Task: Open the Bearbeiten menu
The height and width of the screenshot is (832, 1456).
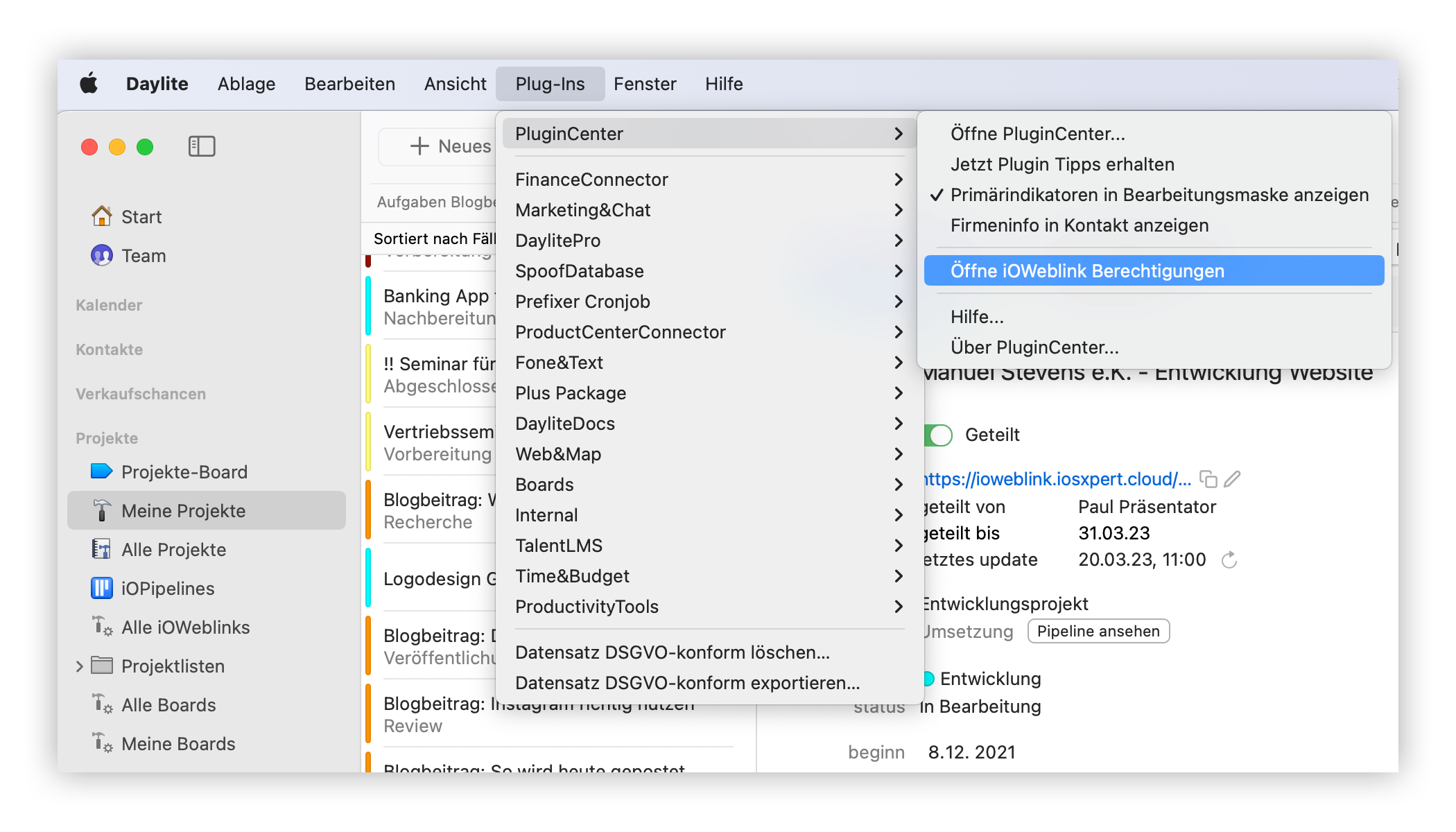Action: coord(349,84)
